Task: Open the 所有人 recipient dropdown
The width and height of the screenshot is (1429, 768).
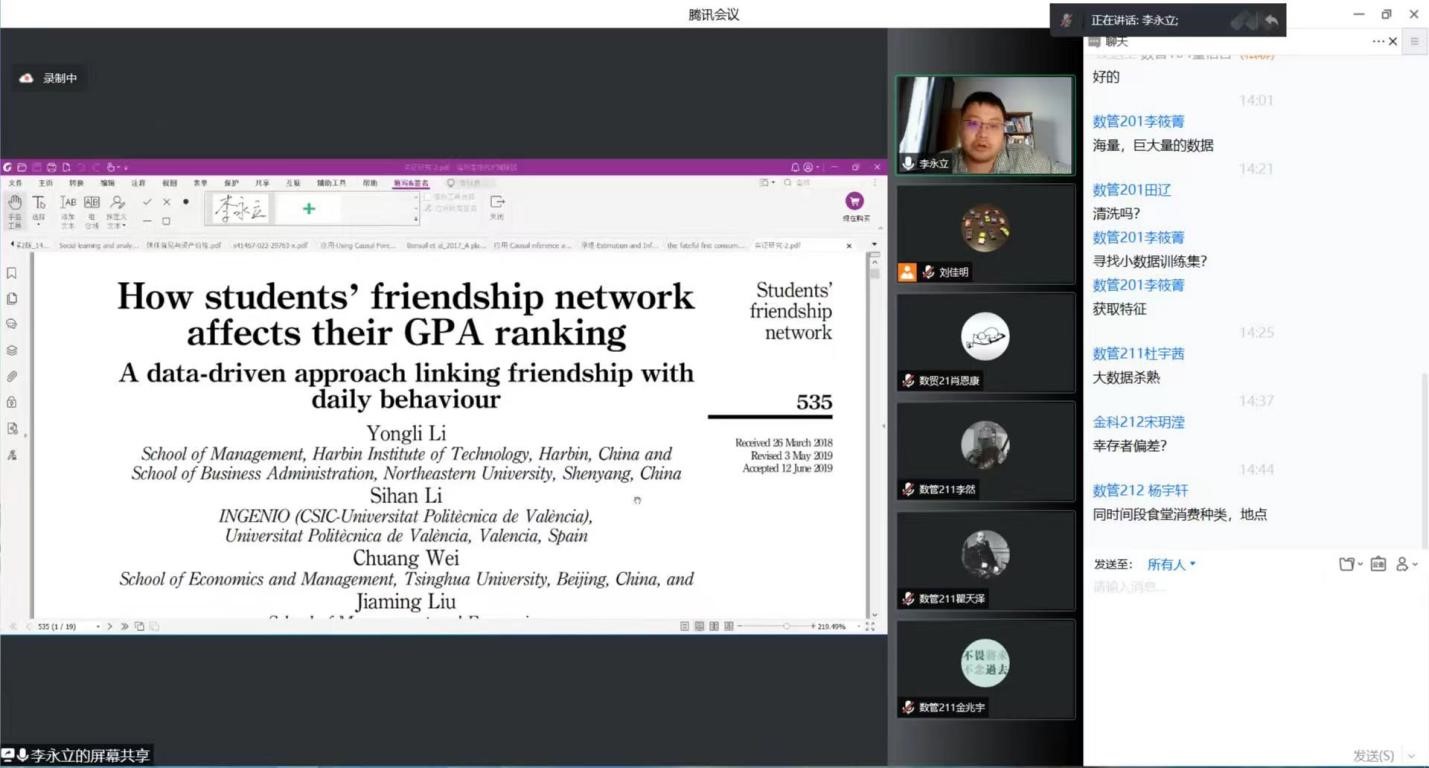Action: 1171,565
